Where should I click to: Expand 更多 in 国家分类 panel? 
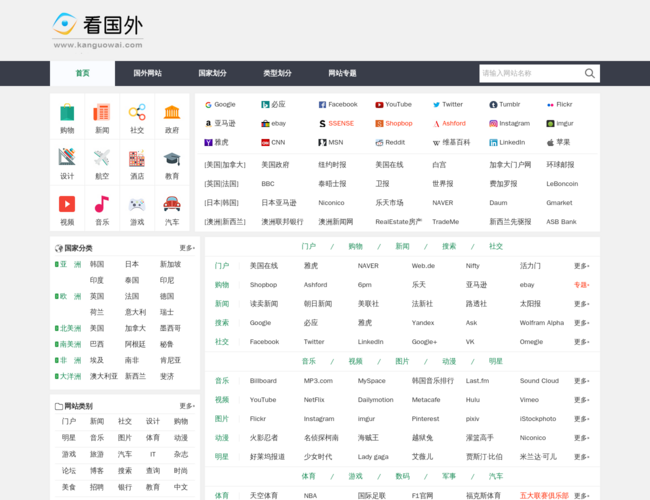[x=187, y=248]
